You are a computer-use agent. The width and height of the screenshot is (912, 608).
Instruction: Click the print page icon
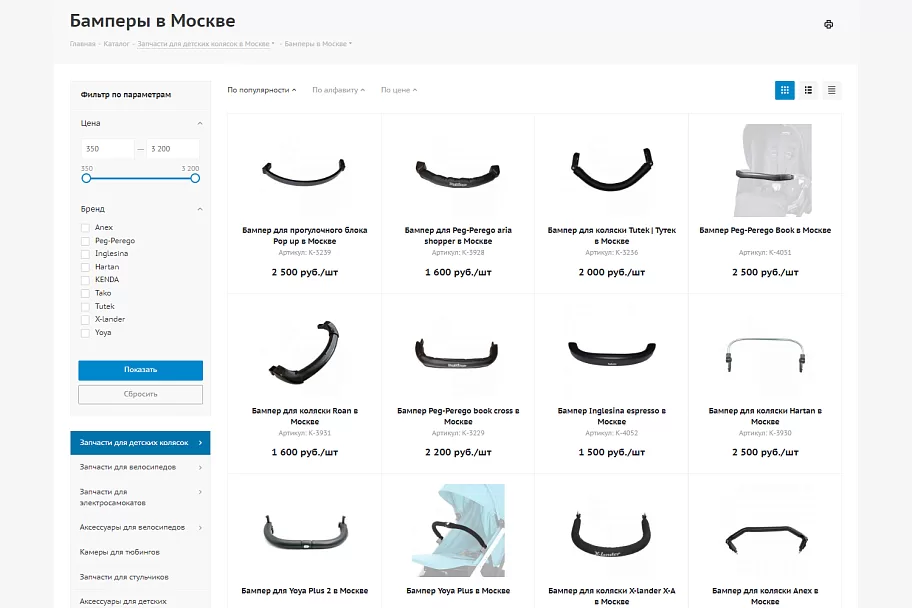click(828, 24)
